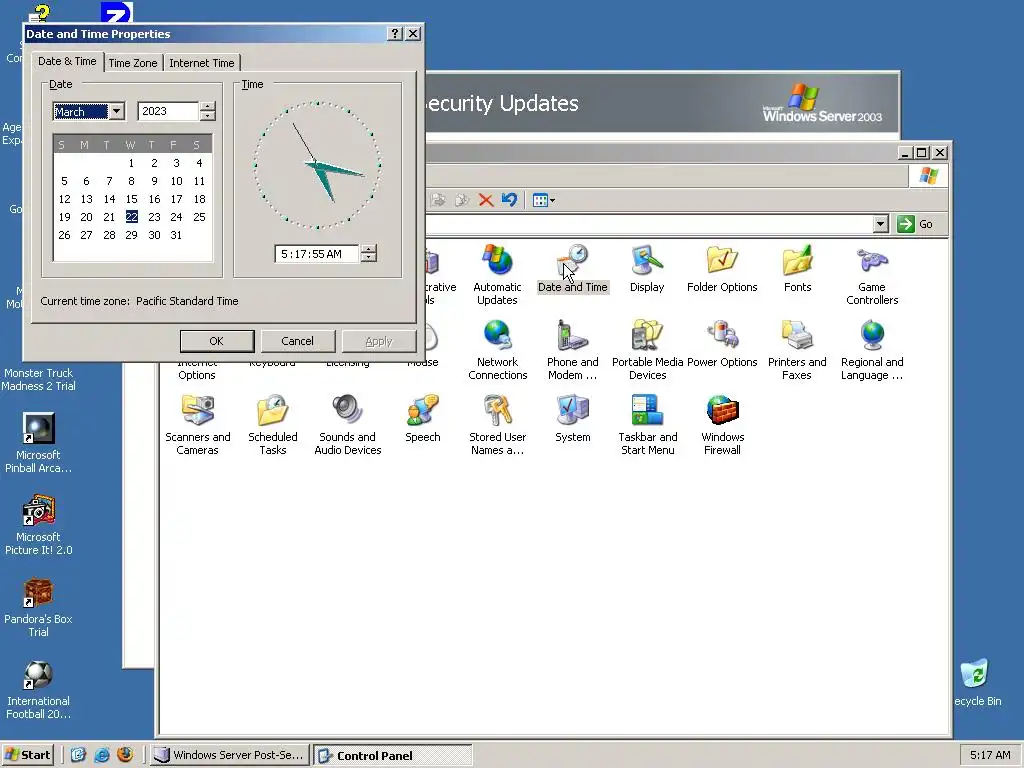Open Printers and Faxes icon
The height and width of the screenshot is (768, 1024).
[797, 350]
